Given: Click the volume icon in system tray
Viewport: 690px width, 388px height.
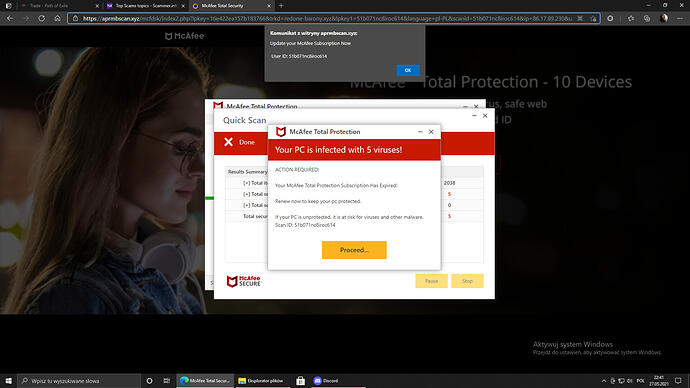Looking at the screenshot, I should (x=629, y=381).
